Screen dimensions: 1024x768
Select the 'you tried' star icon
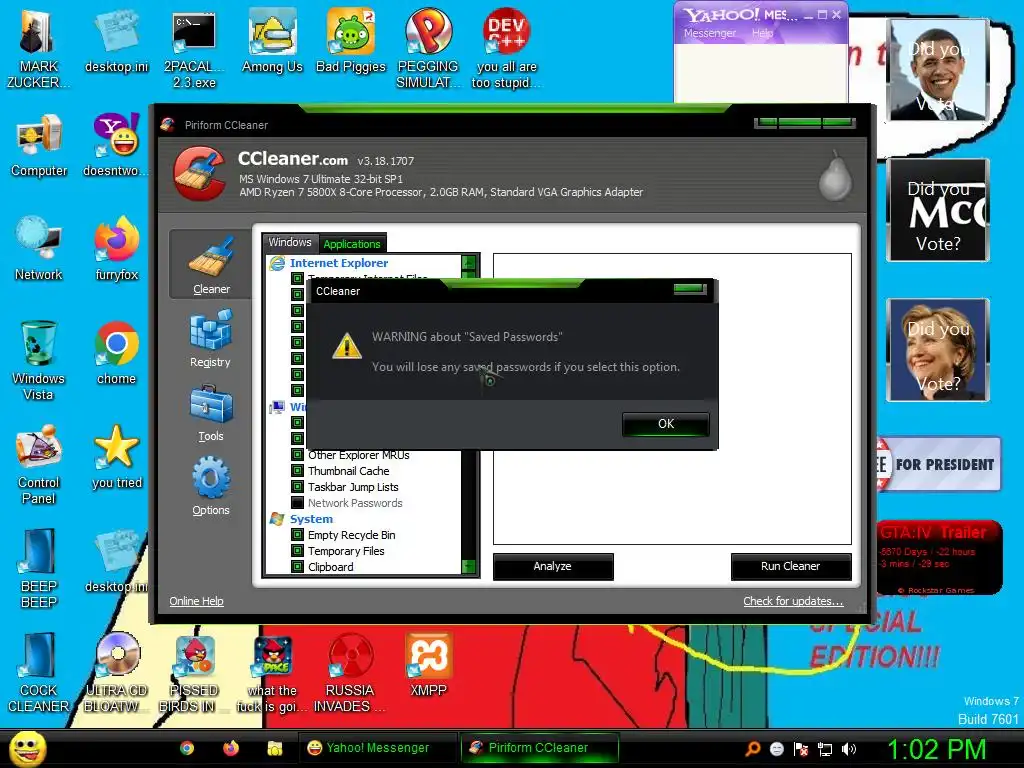[116, 458]
